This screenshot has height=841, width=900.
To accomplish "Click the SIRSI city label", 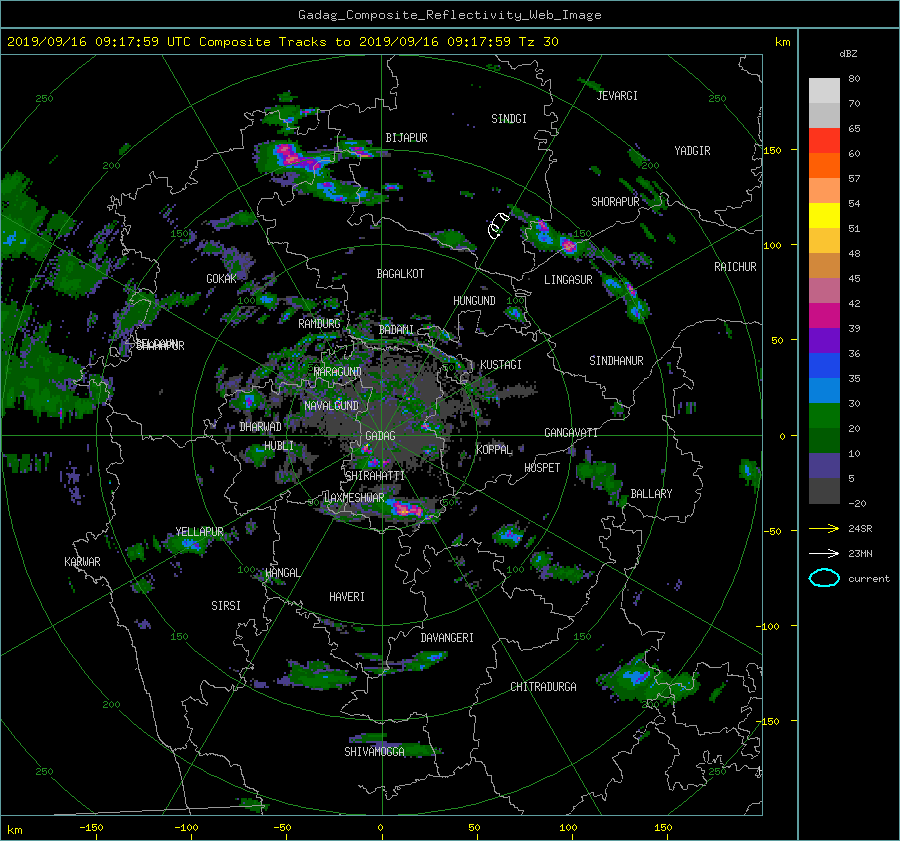I will click(226, 606).
